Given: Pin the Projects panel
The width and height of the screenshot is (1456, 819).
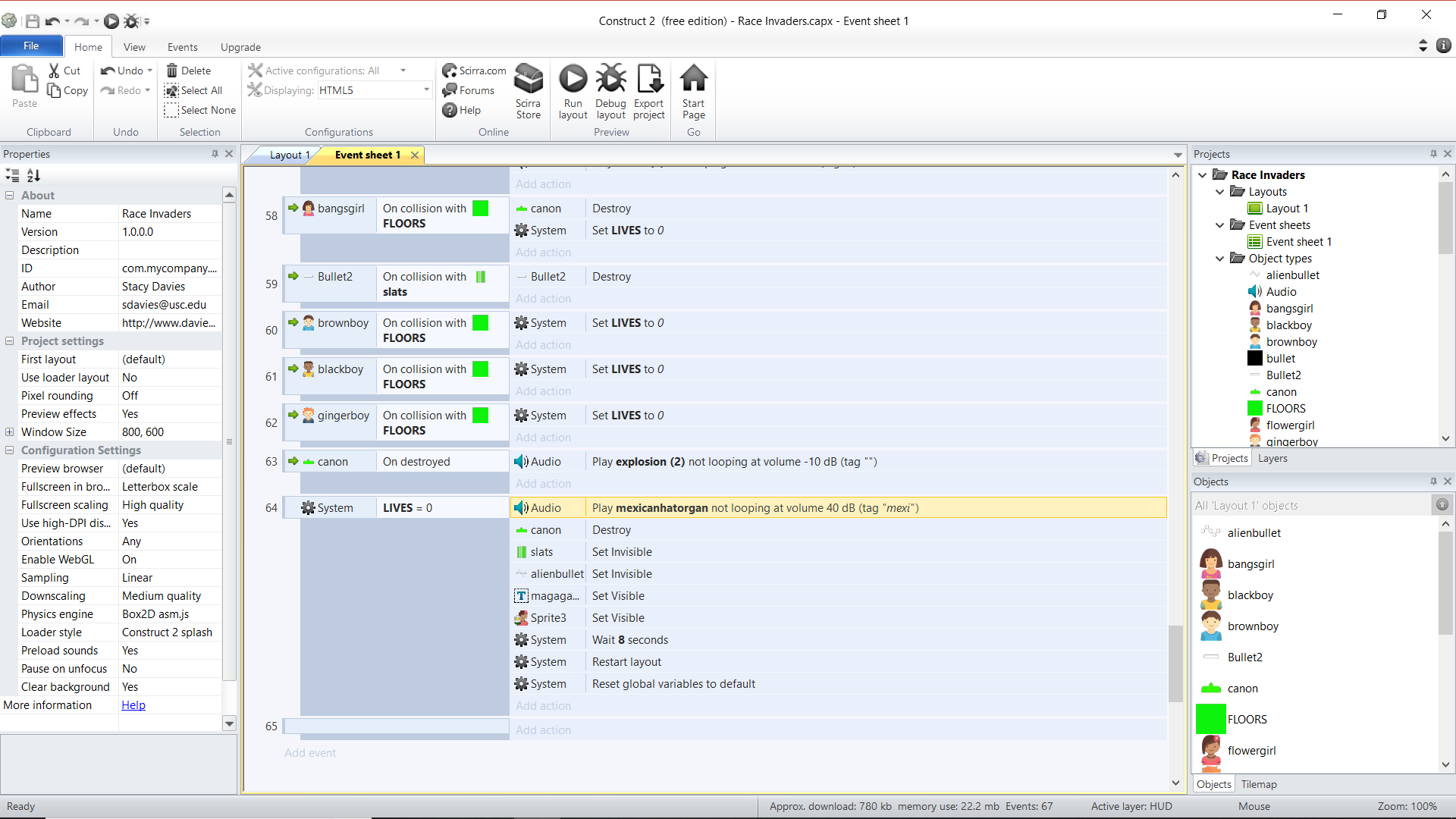Looking at the screenshot, I should tap(1433, 154).
